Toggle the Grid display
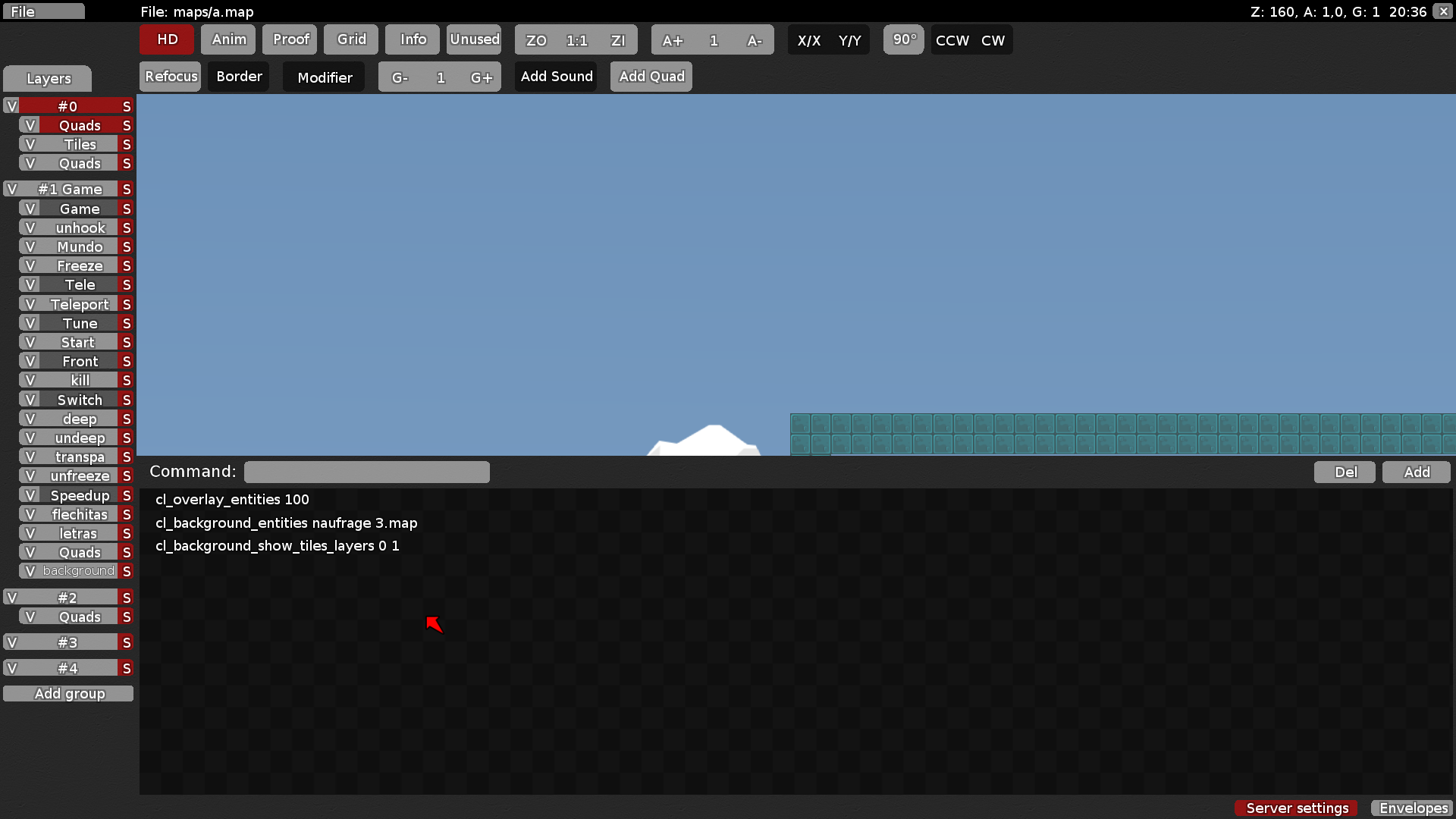 (350, 39)
